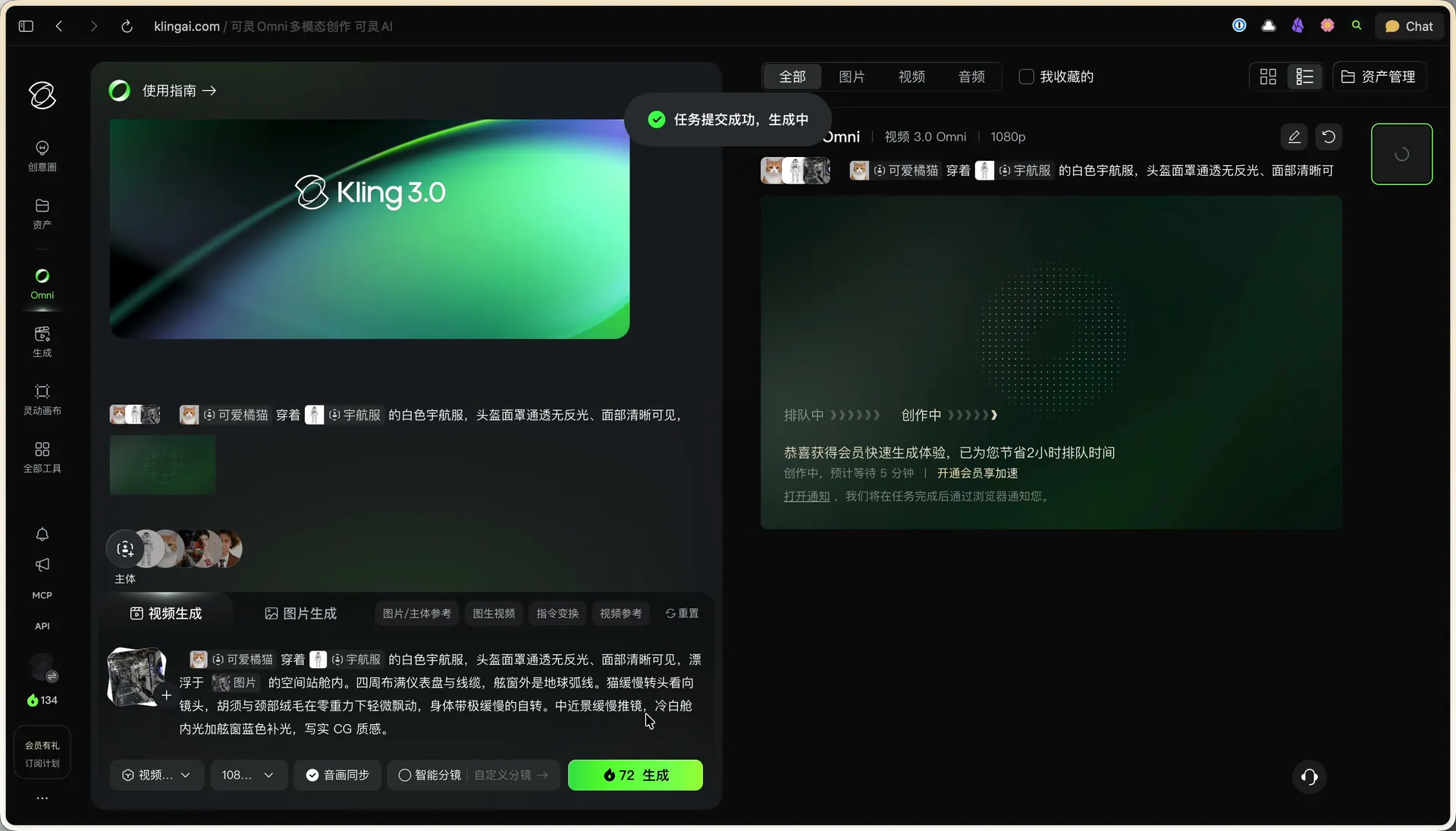Click 打开通知 link
Screen dimensions: 1456x831
807,496
